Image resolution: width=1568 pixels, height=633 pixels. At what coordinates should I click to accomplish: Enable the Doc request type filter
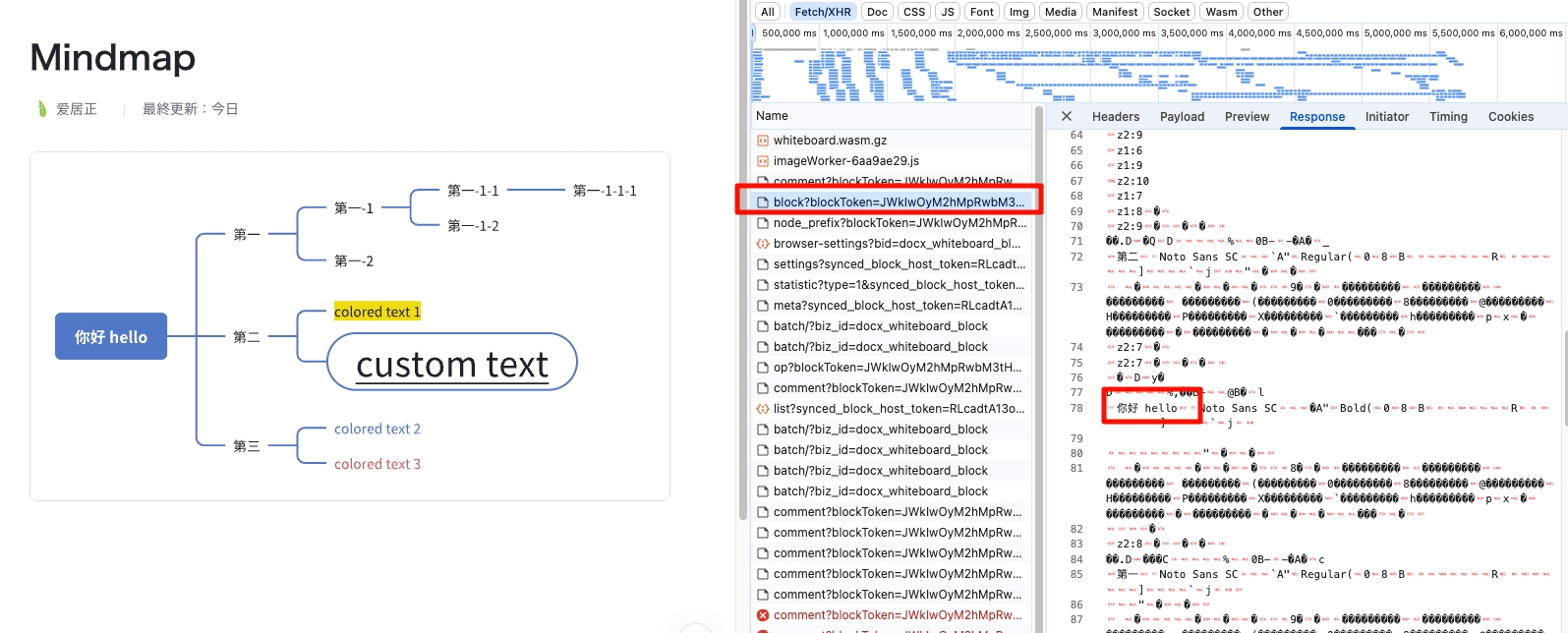877,12
